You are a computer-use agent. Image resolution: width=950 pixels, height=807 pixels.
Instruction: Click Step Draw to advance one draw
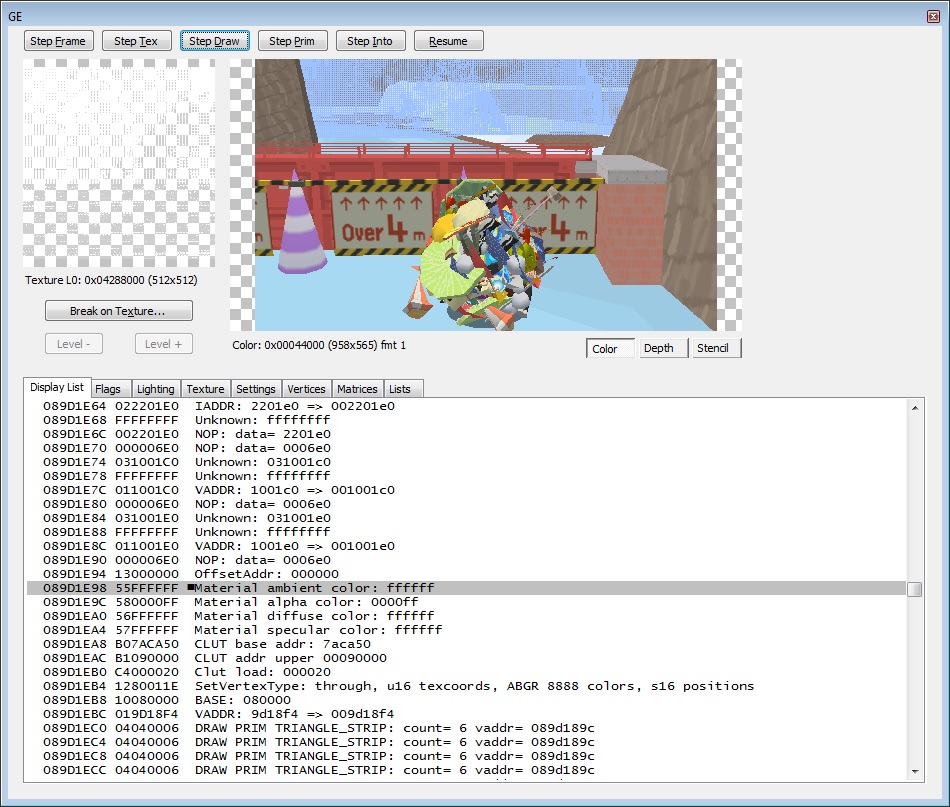[x=214, y=41]
